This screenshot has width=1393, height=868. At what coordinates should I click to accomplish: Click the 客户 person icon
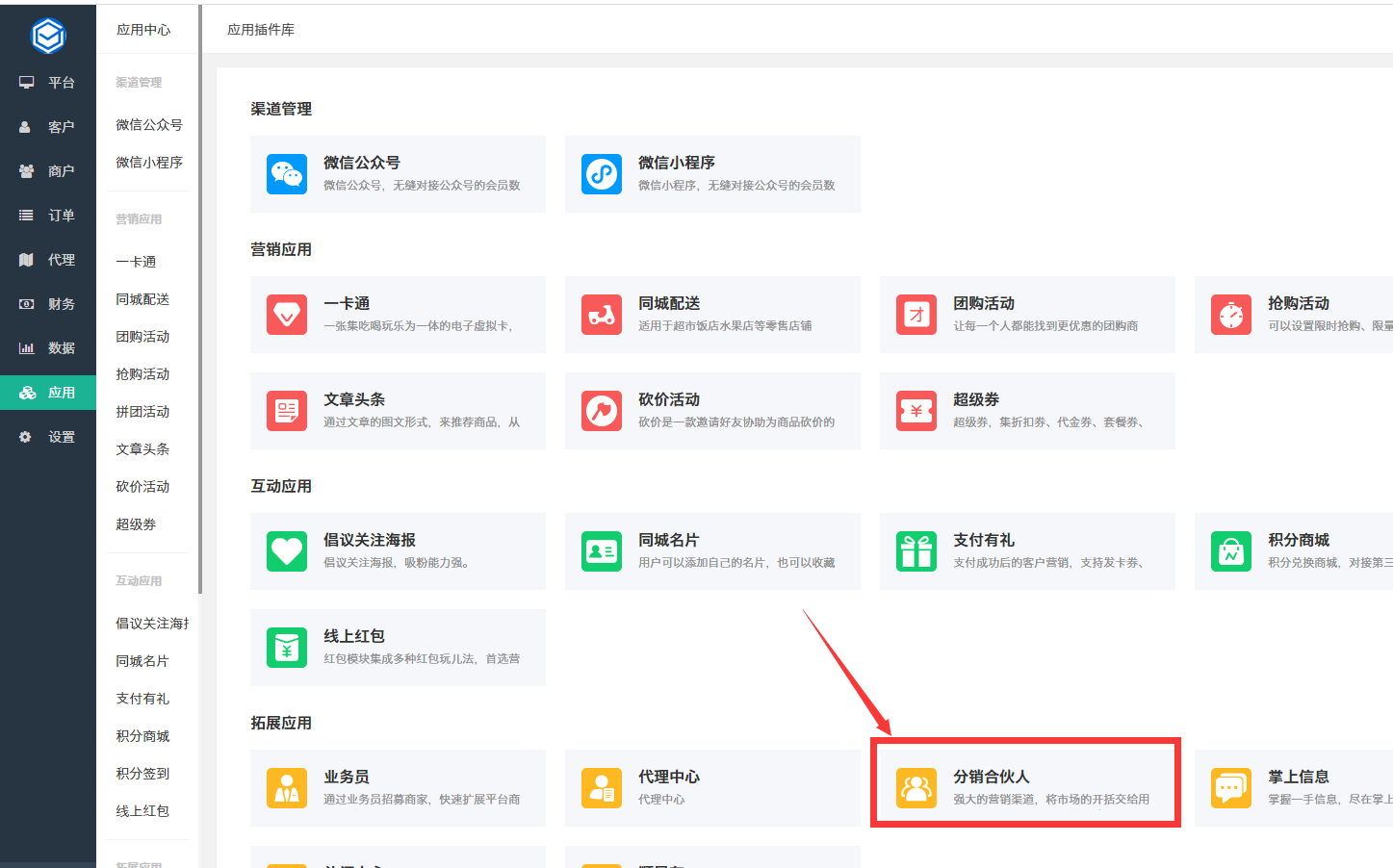click(x=26, y=127)
